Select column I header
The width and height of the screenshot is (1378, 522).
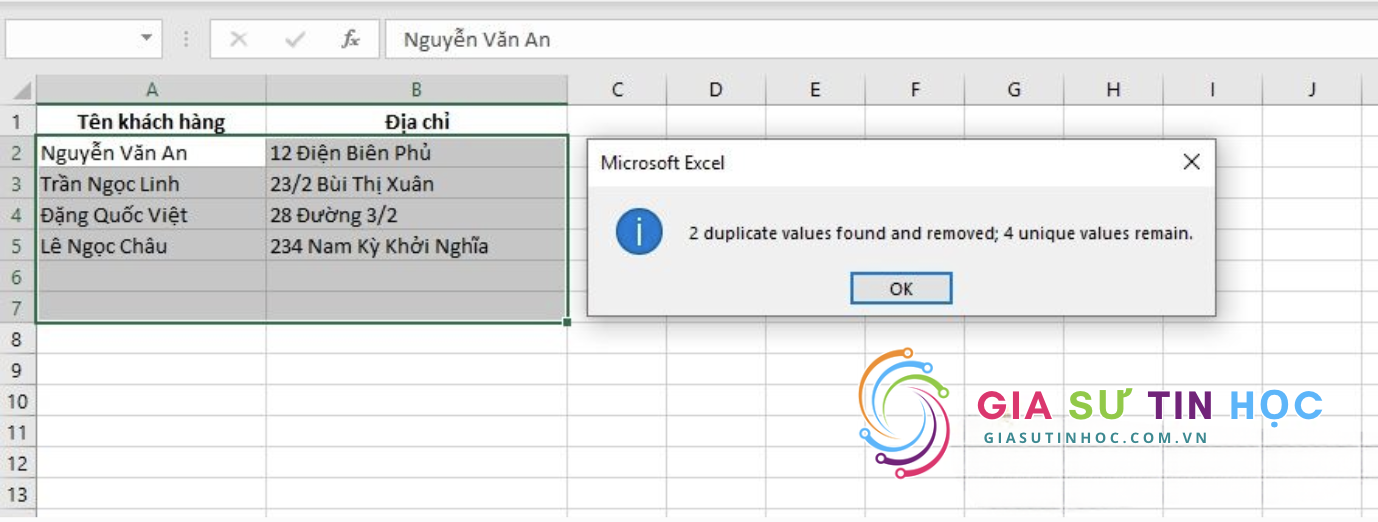click(1212, 90)
